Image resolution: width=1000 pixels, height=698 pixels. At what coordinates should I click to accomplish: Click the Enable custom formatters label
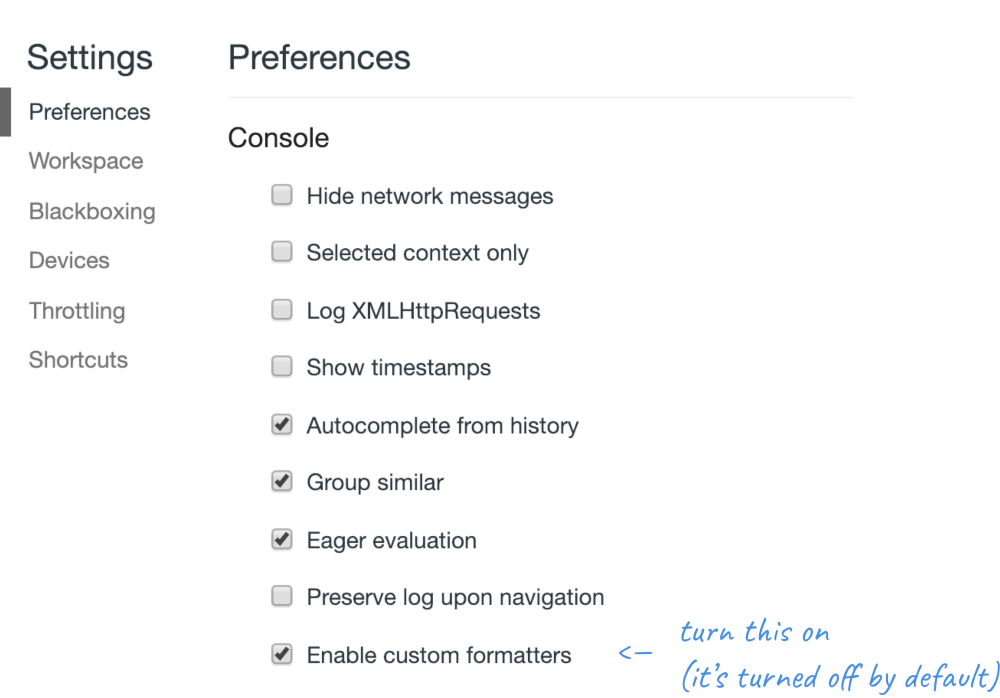click(439, 656)
